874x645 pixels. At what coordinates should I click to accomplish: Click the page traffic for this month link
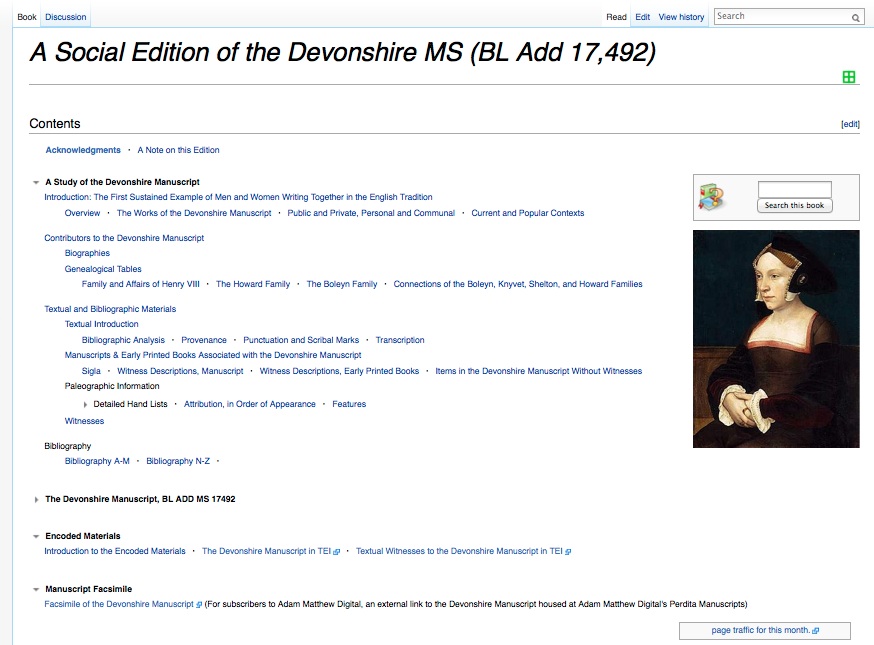point(760,631)
